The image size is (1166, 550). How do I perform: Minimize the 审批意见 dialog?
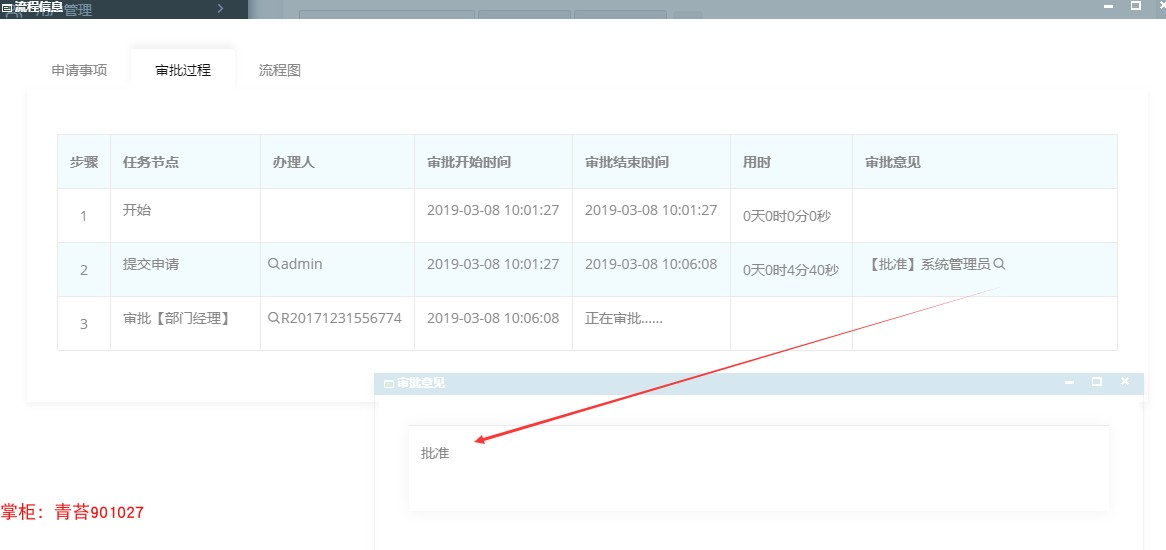tap(1069, 382)
